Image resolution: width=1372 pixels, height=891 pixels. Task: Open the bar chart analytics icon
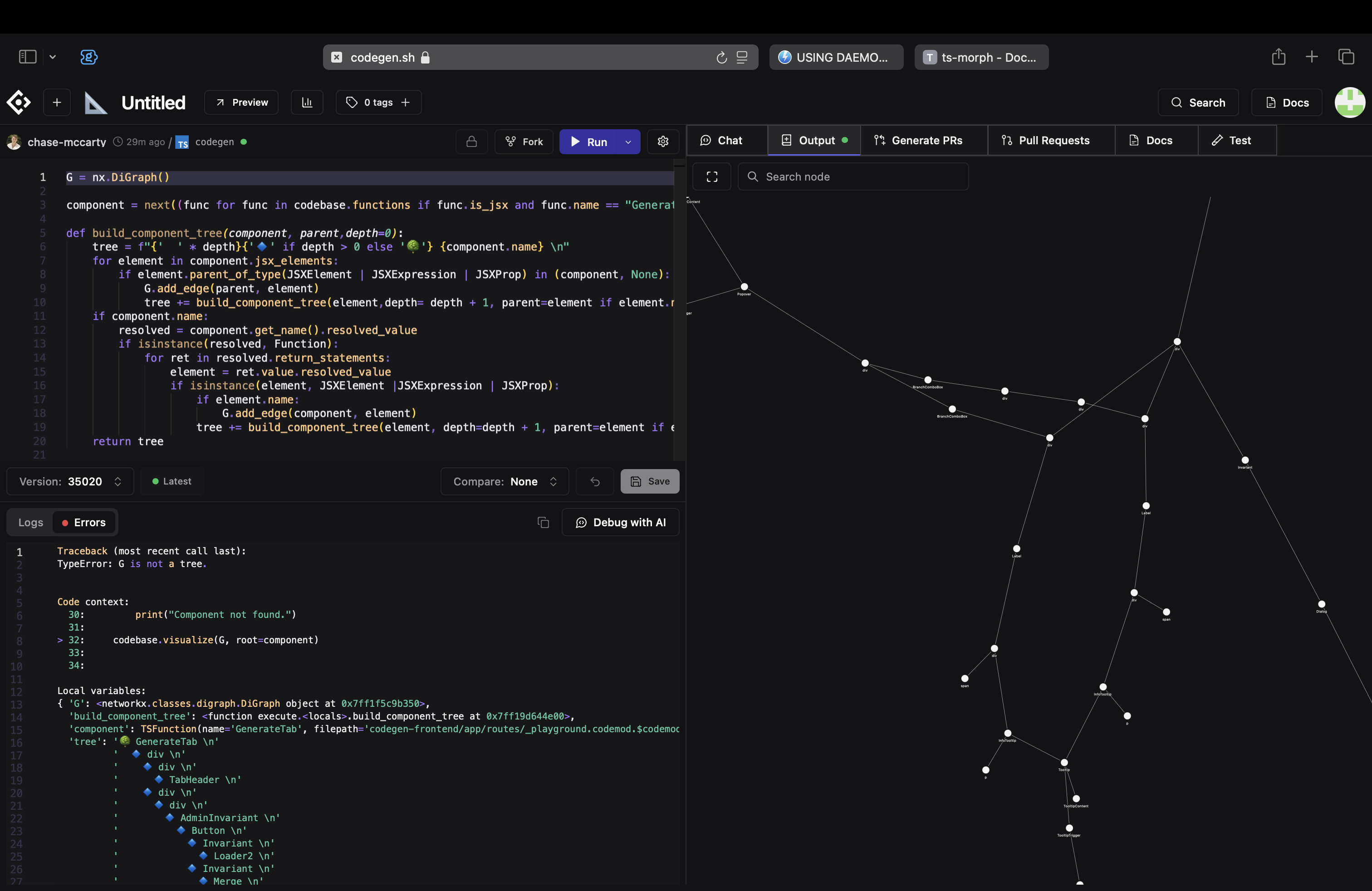[x=307, y=103]
